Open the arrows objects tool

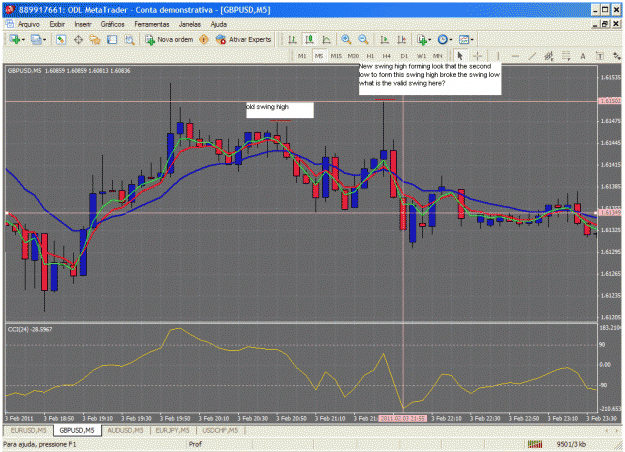(616, 56)
